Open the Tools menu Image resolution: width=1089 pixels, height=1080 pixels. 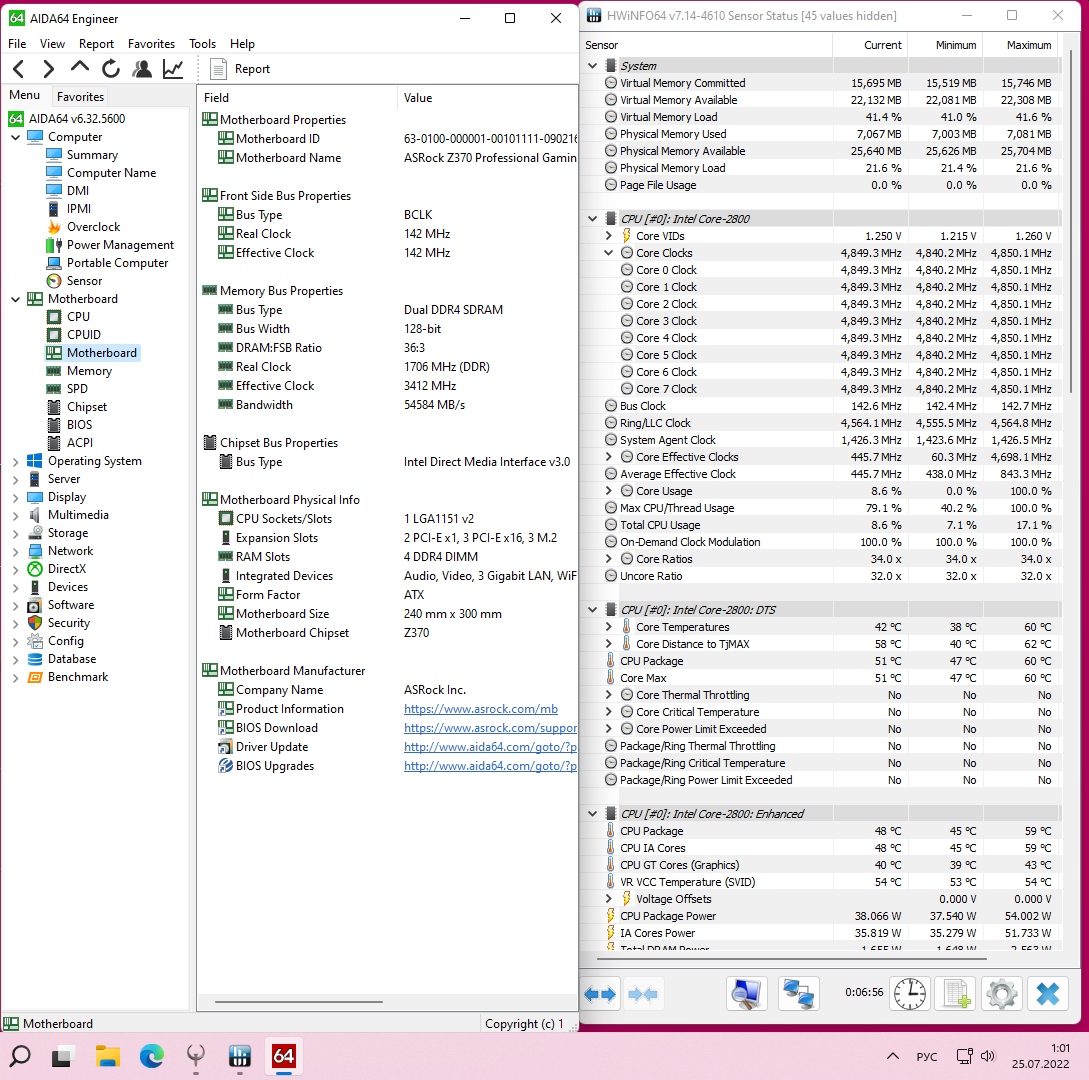202,44
